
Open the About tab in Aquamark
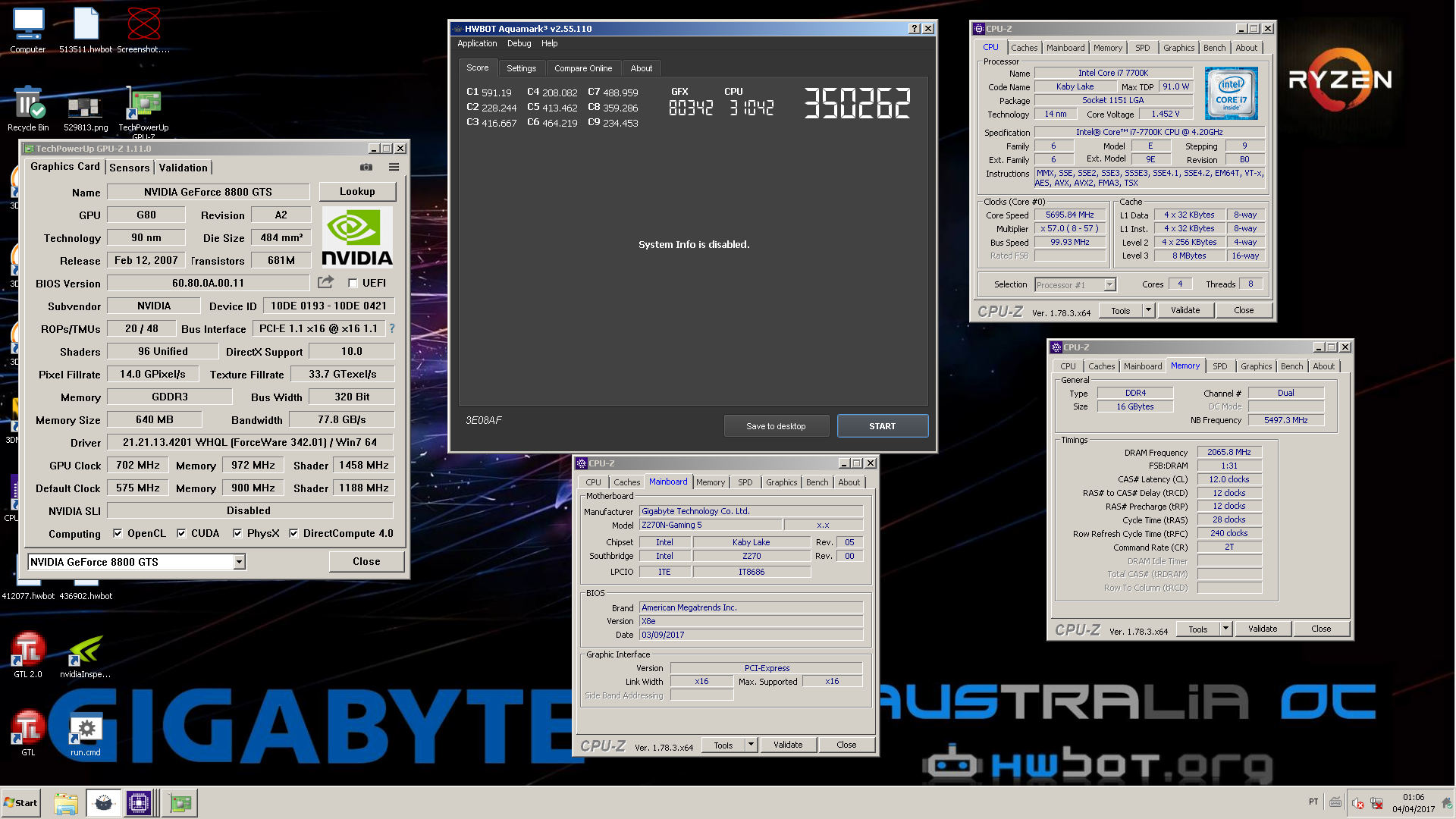(x=641, y=68)
